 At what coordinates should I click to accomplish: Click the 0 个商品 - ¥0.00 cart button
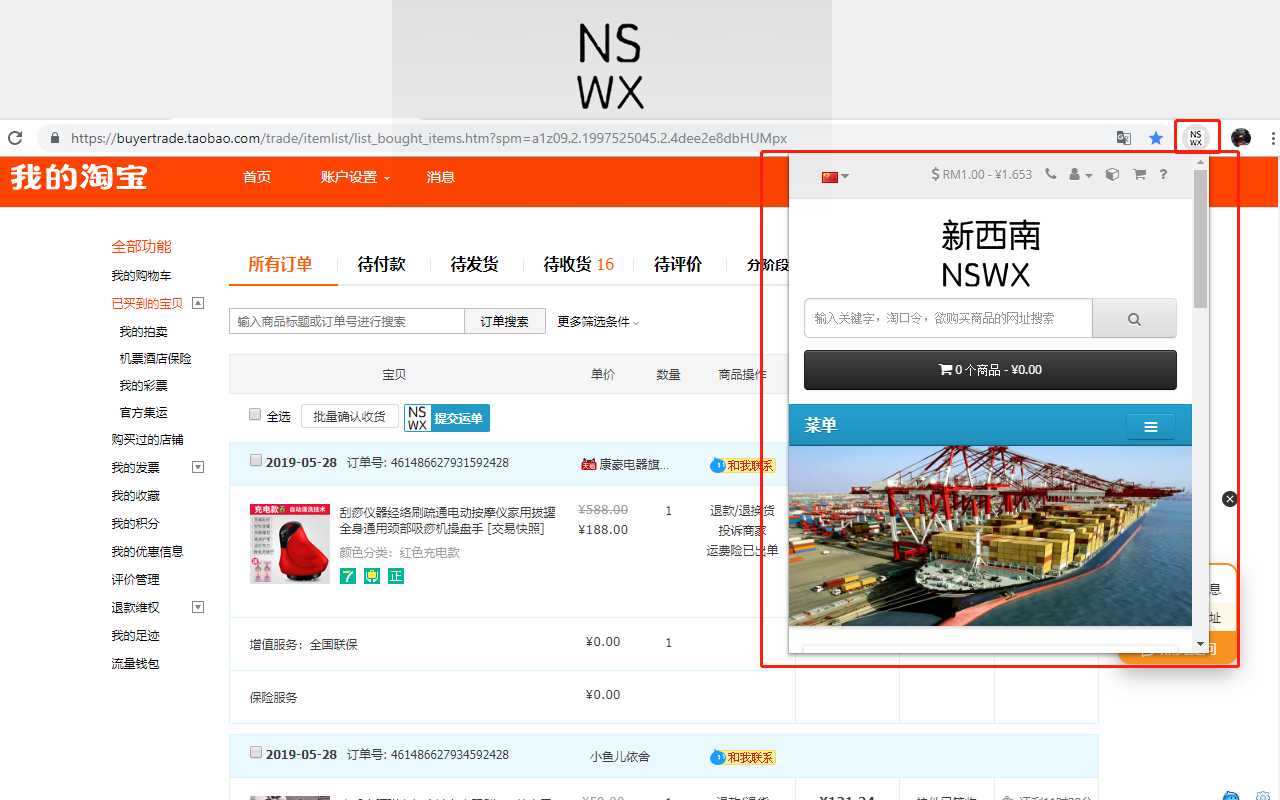pyautogui.click(x=990, y=370)
